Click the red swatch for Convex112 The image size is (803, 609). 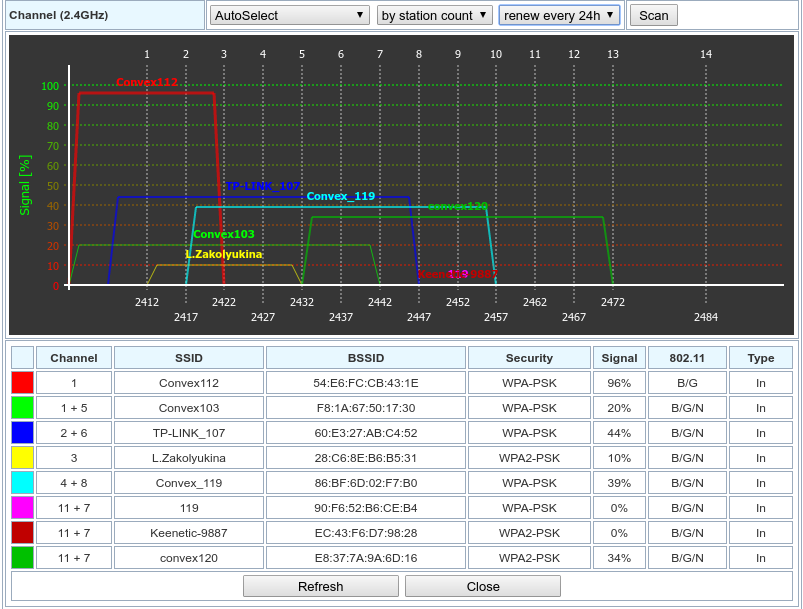[x=22, y=383]
